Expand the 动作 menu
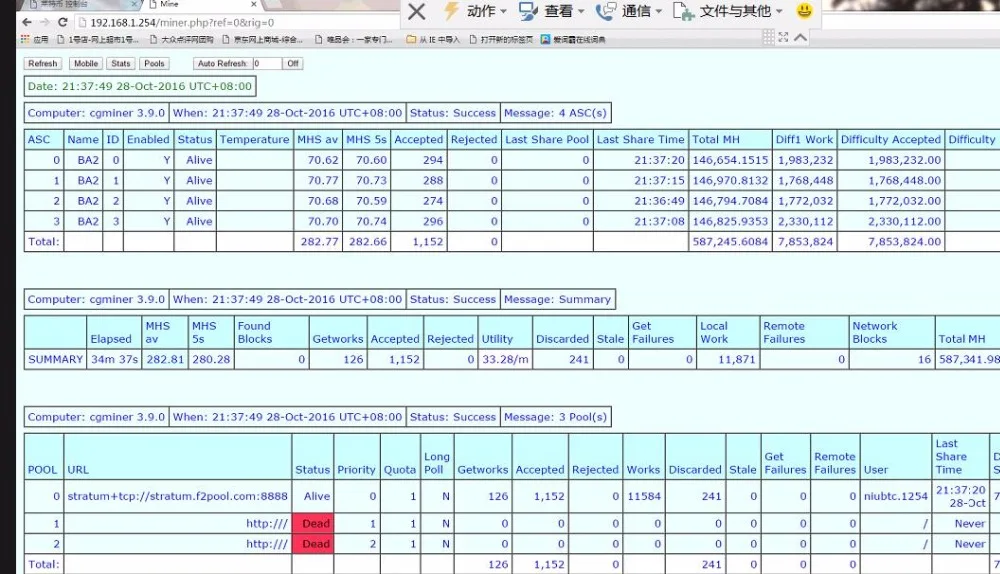Screen dimensions: 1000x574 pyautogui.click(x=475, y=11)
